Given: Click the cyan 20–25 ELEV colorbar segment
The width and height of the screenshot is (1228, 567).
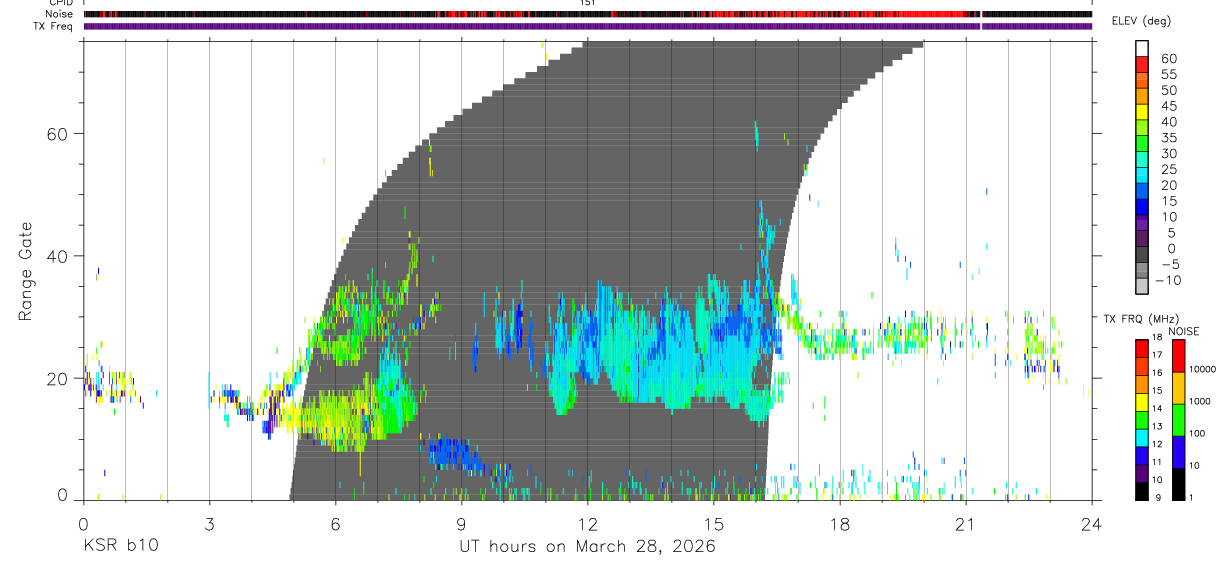Looking at the screenshot, I should [x=1141, y=176].
